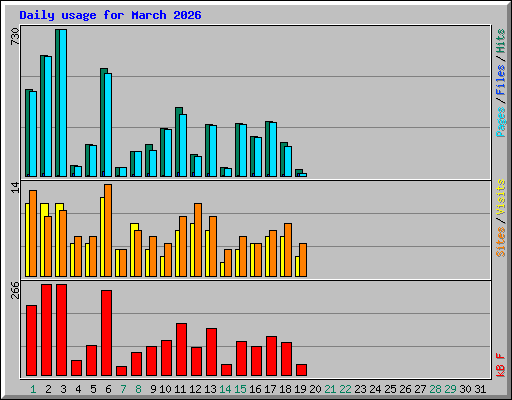This screenshot has width=512, height=400.
Task: Click the tallest cyan pages bar for day 3
Action: click(x=63, y=103)
